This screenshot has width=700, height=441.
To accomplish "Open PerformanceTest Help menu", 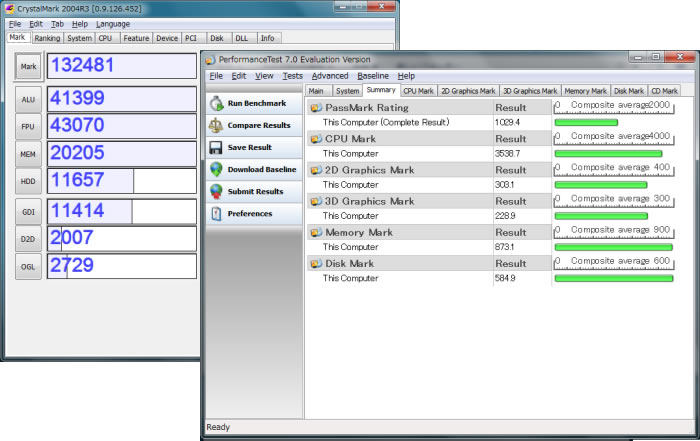I will coord(406,76).
